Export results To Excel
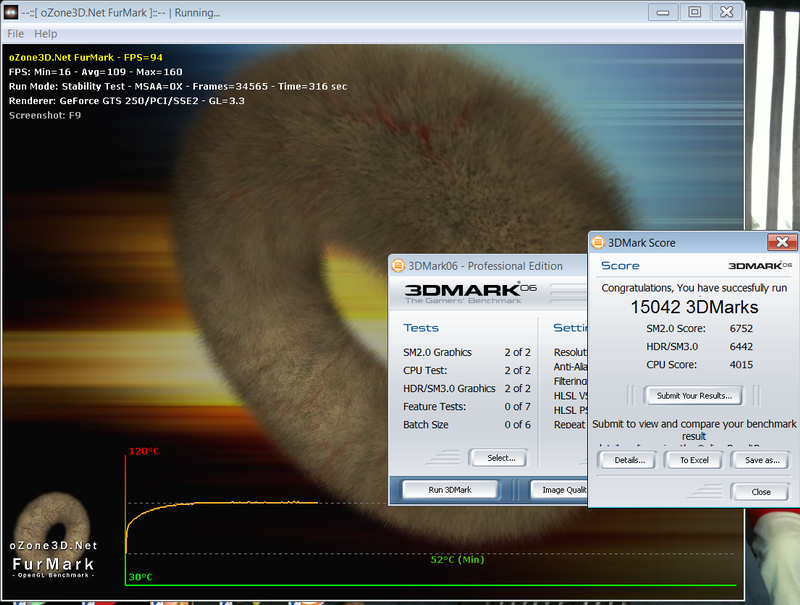Screen dimensions: 800x605 pos(694,460)
